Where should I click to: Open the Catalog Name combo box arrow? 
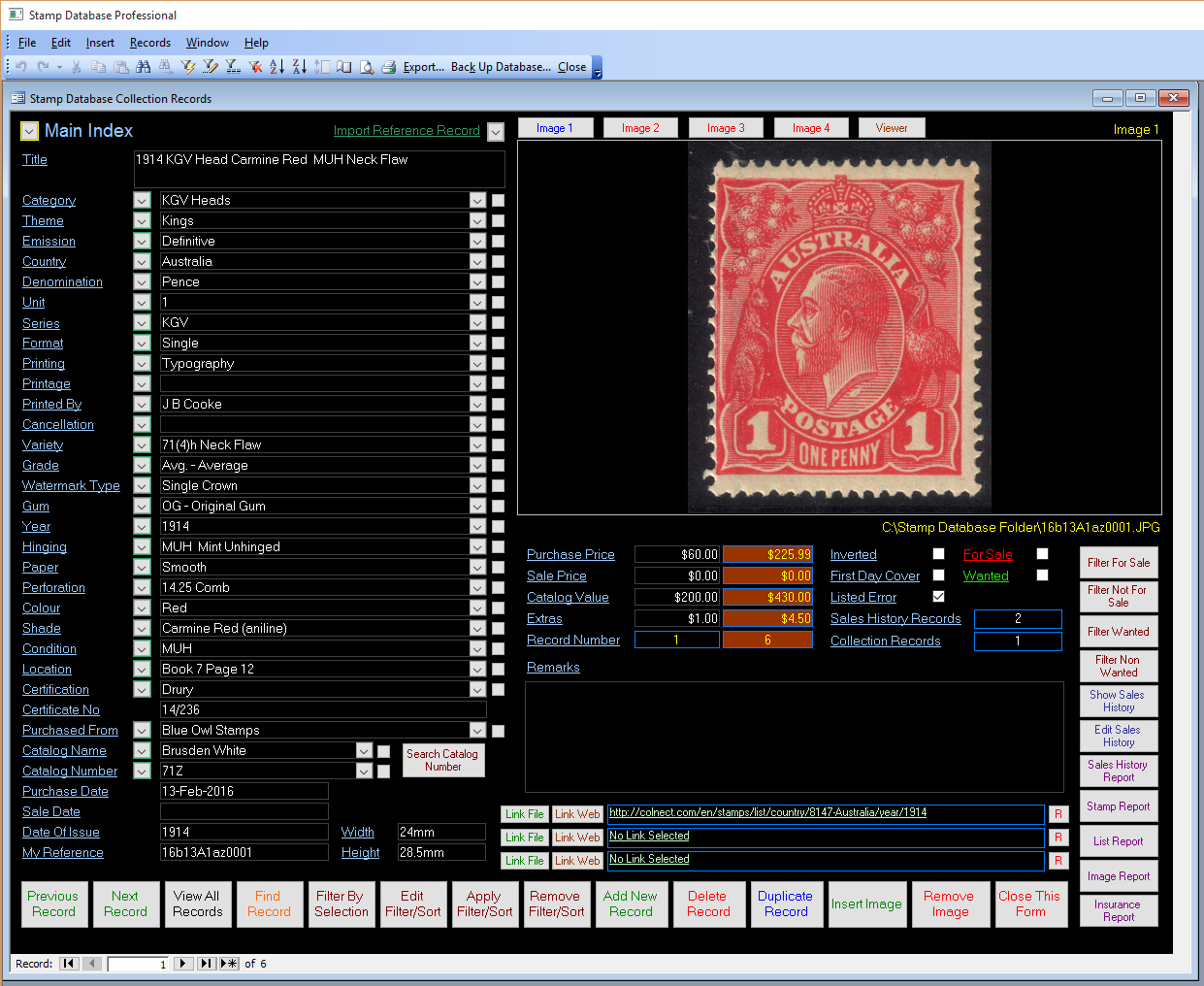(x=364, y=750)
